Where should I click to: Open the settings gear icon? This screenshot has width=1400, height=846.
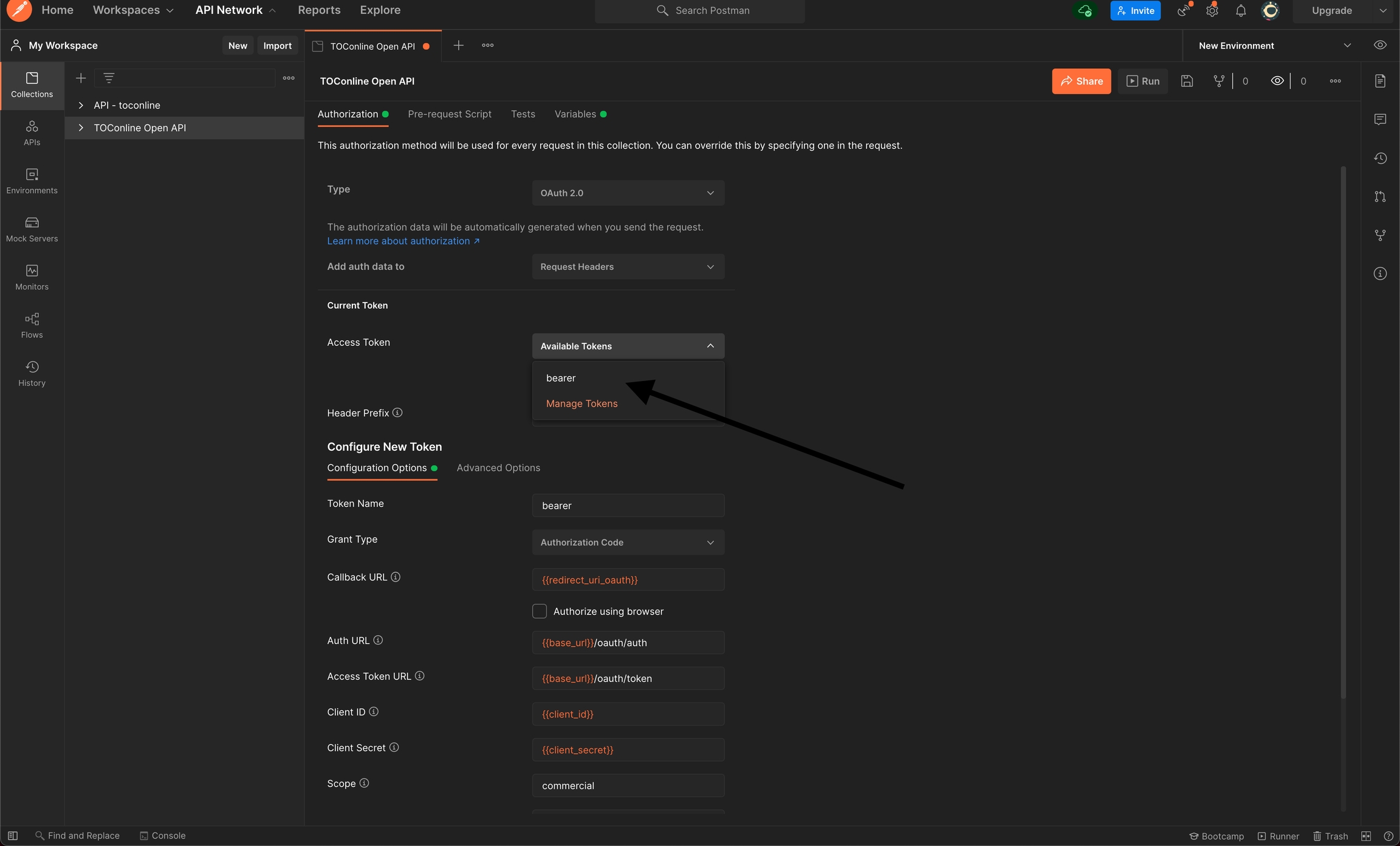coord(1212,10)
